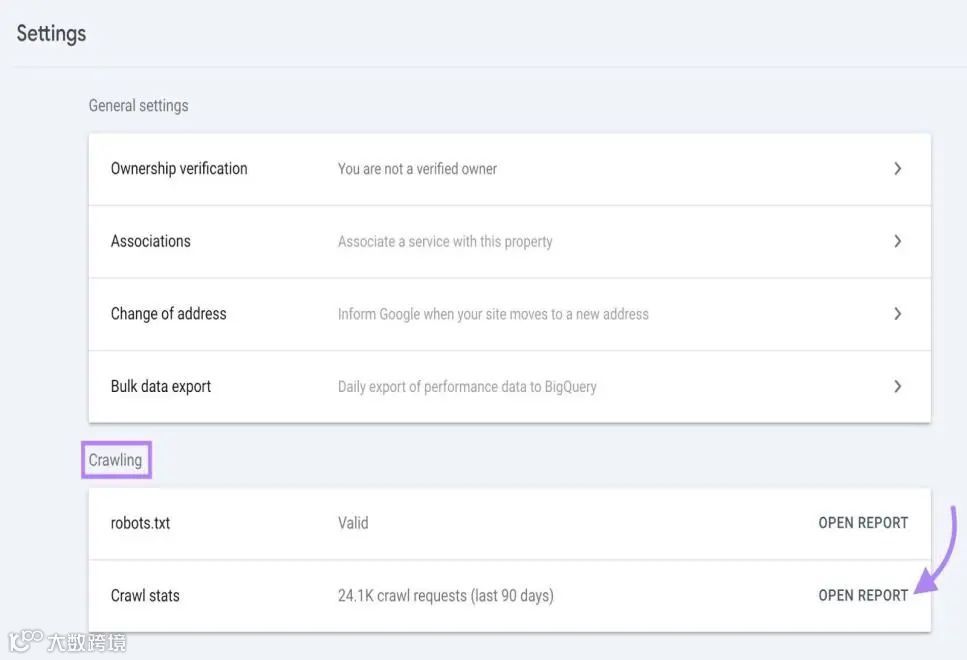
Task: Open the robots.txt report
Action: point(863,523)
